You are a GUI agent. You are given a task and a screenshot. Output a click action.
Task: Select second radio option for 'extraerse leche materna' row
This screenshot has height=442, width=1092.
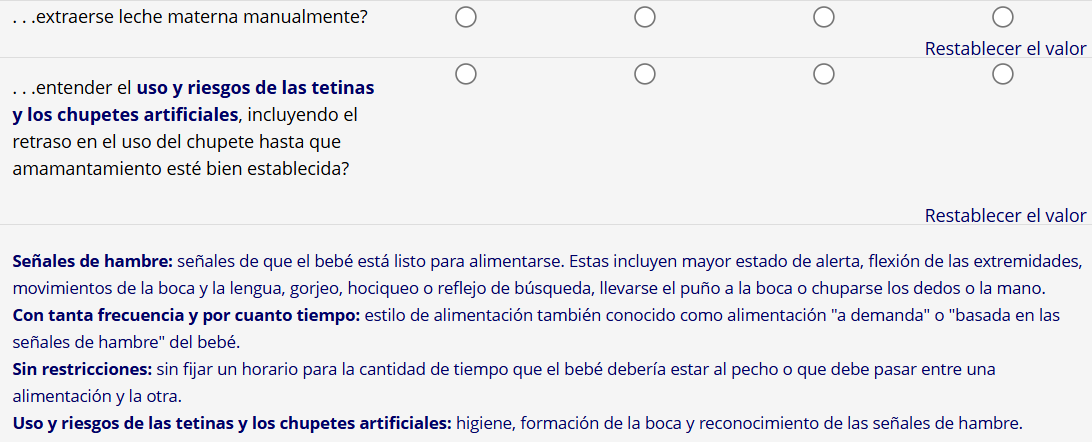click(x=645, y=17)
